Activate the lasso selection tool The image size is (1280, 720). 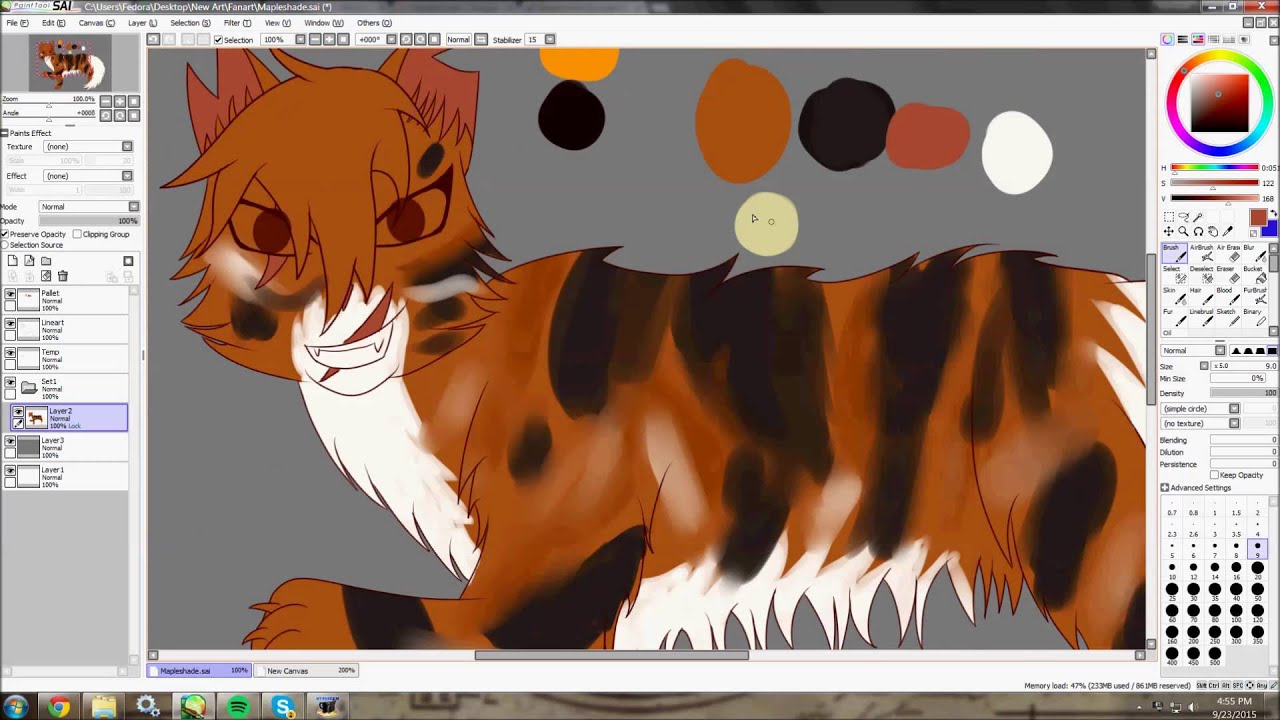click(1183, 217)
